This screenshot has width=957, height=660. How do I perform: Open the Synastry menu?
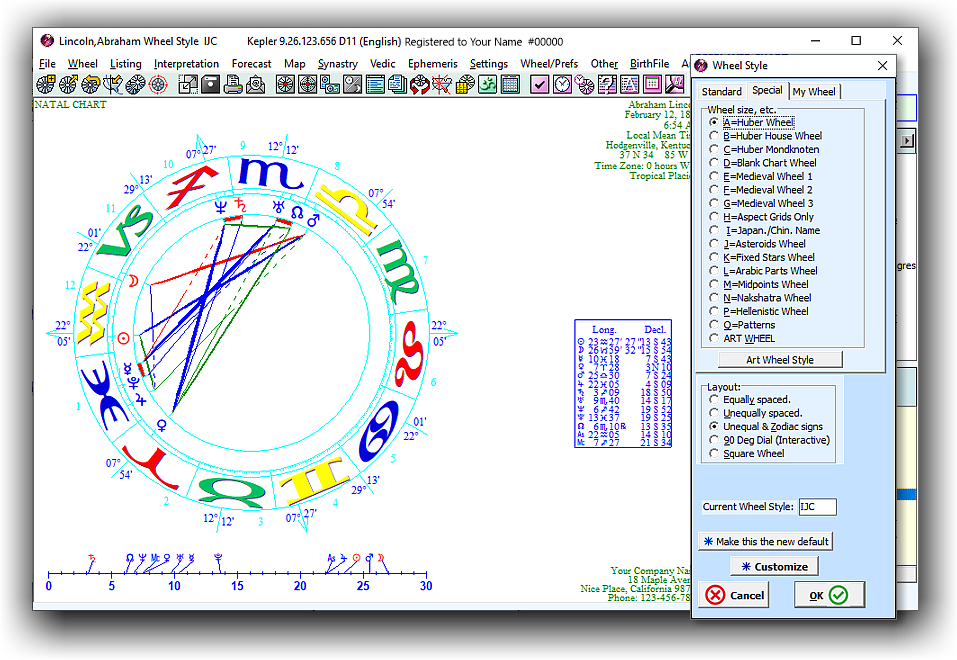(338, 64)
